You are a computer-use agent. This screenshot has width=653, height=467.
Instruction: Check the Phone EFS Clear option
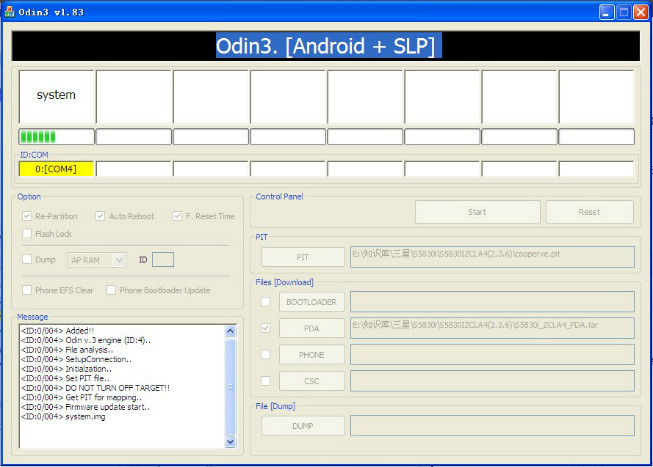tap(27, 290)
